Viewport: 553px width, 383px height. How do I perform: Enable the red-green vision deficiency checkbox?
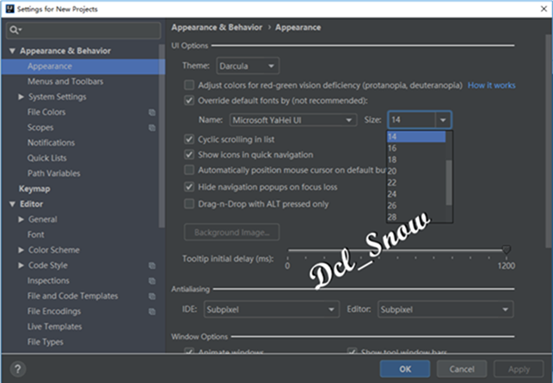point(189,85)
